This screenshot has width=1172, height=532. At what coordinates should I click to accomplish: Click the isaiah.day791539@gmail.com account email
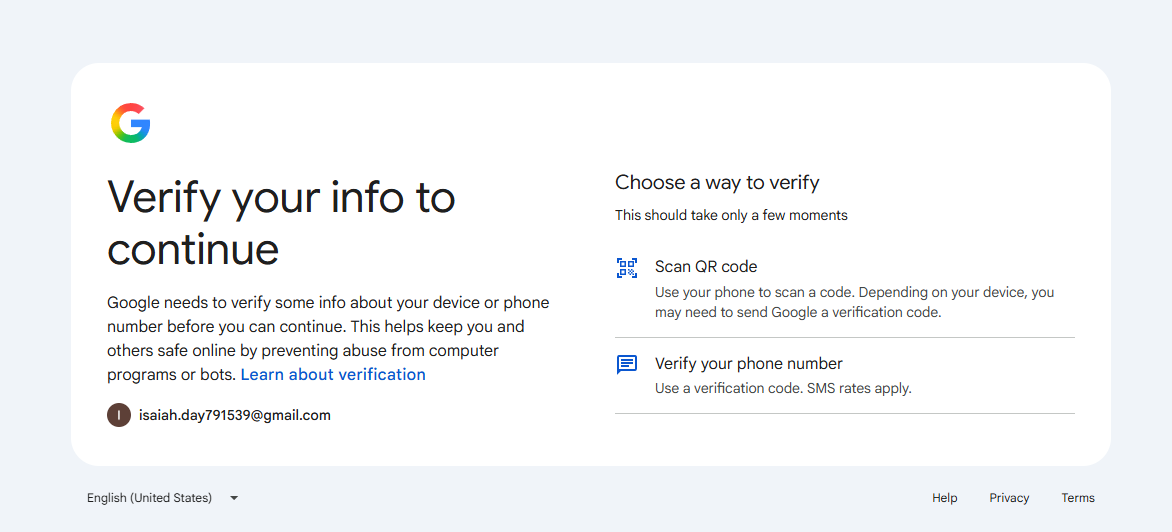point(235,415)
